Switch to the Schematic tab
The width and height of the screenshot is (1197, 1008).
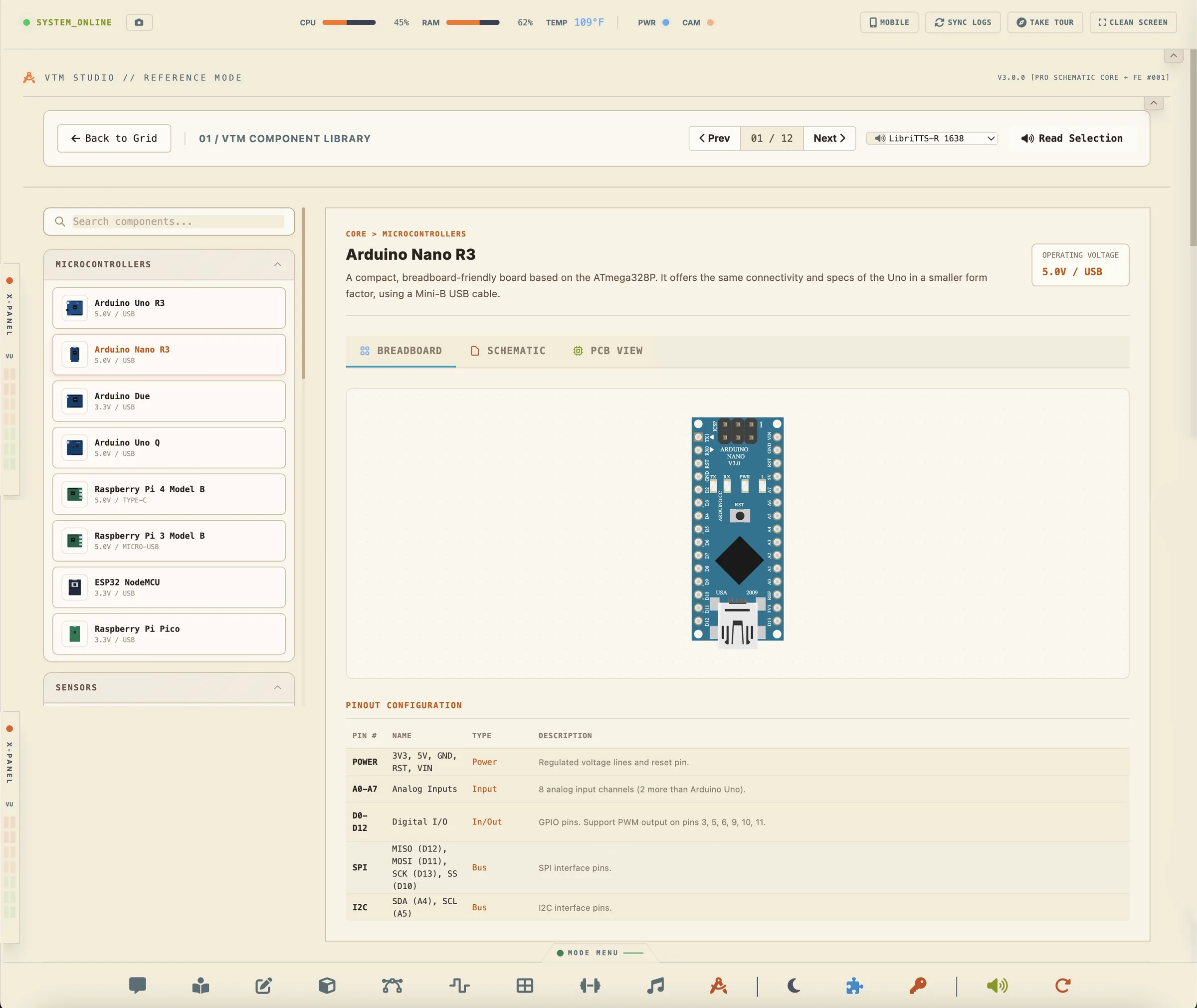click(x=508, y=351)
